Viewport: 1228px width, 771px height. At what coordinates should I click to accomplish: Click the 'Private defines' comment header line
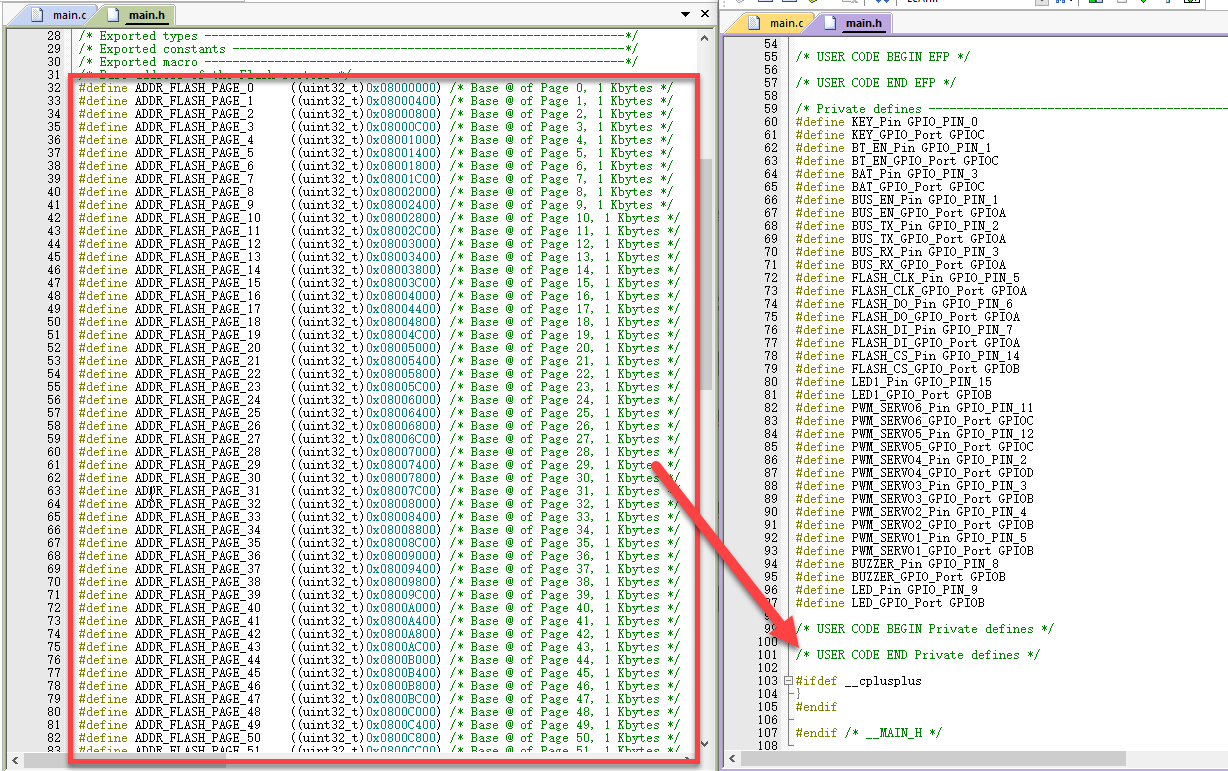(1011, 109)
